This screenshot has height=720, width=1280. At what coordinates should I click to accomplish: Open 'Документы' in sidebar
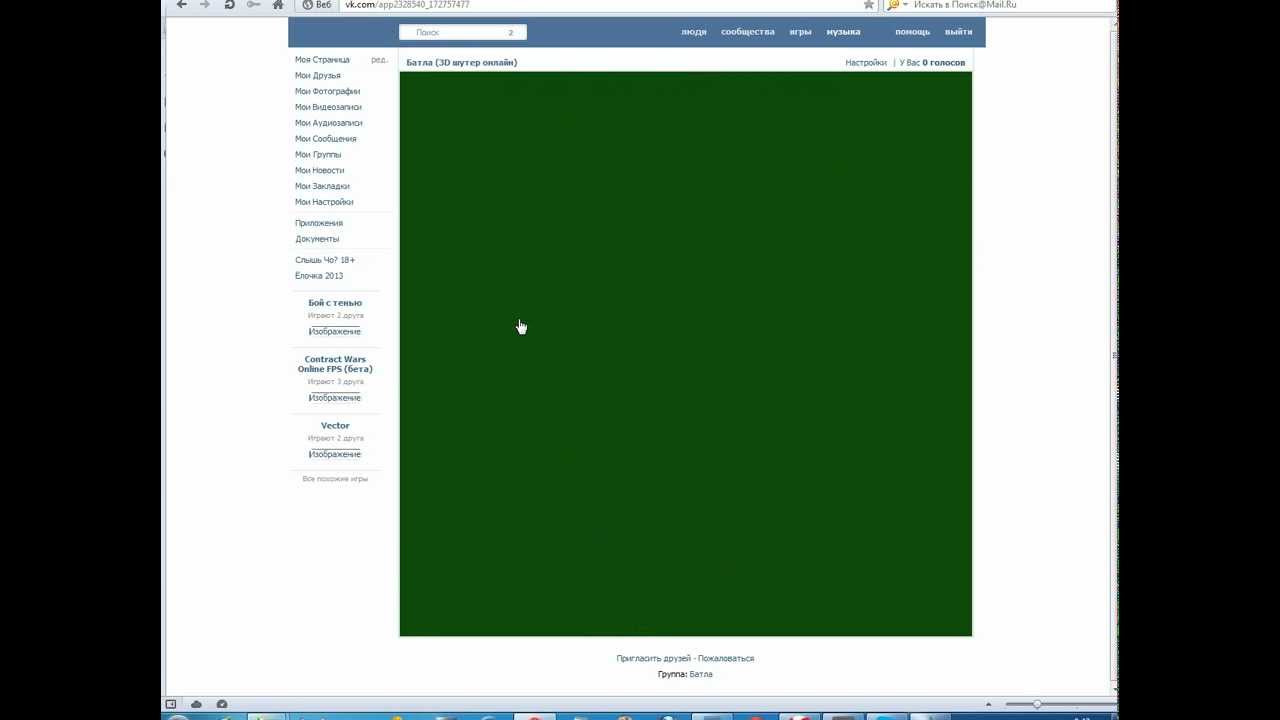click(317, 239)
